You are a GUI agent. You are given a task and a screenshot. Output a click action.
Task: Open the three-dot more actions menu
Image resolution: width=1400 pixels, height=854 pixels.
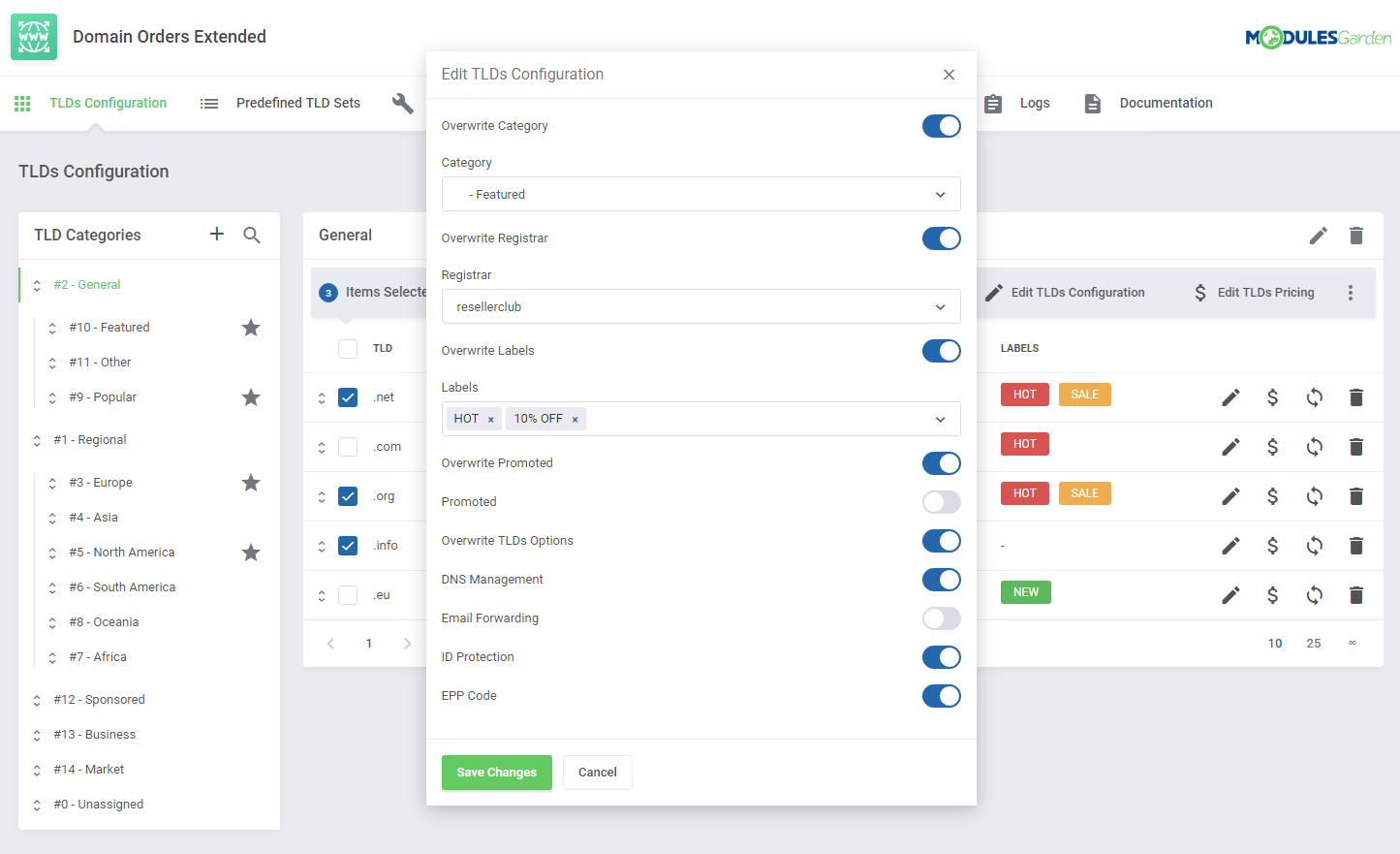click(1350, 293)
